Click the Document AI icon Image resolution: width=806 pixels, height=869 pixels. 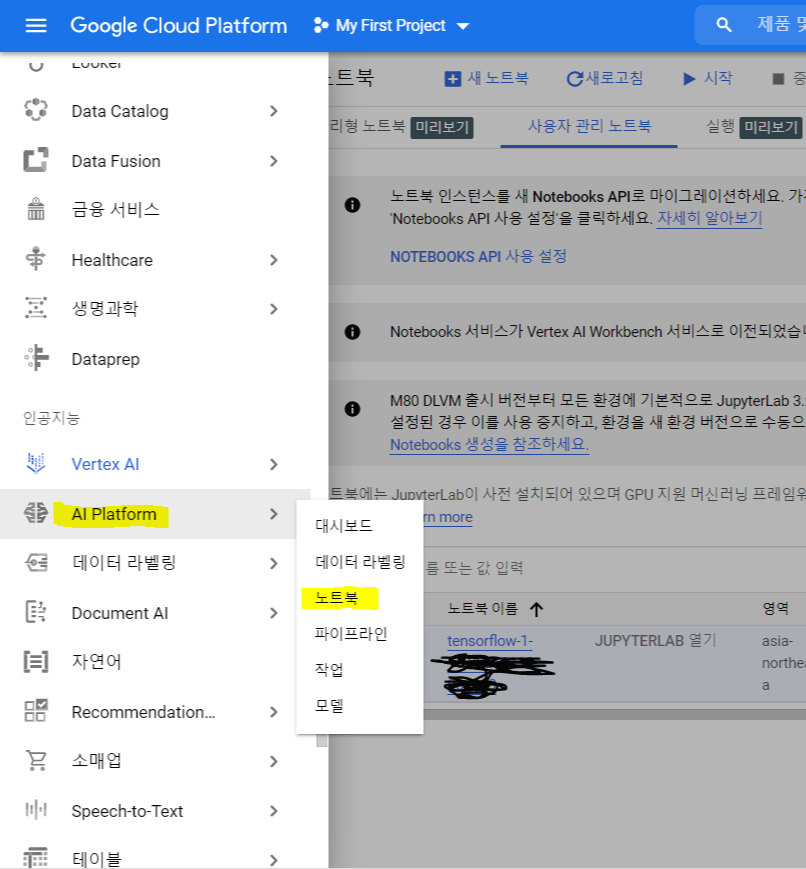click(36, 612)
